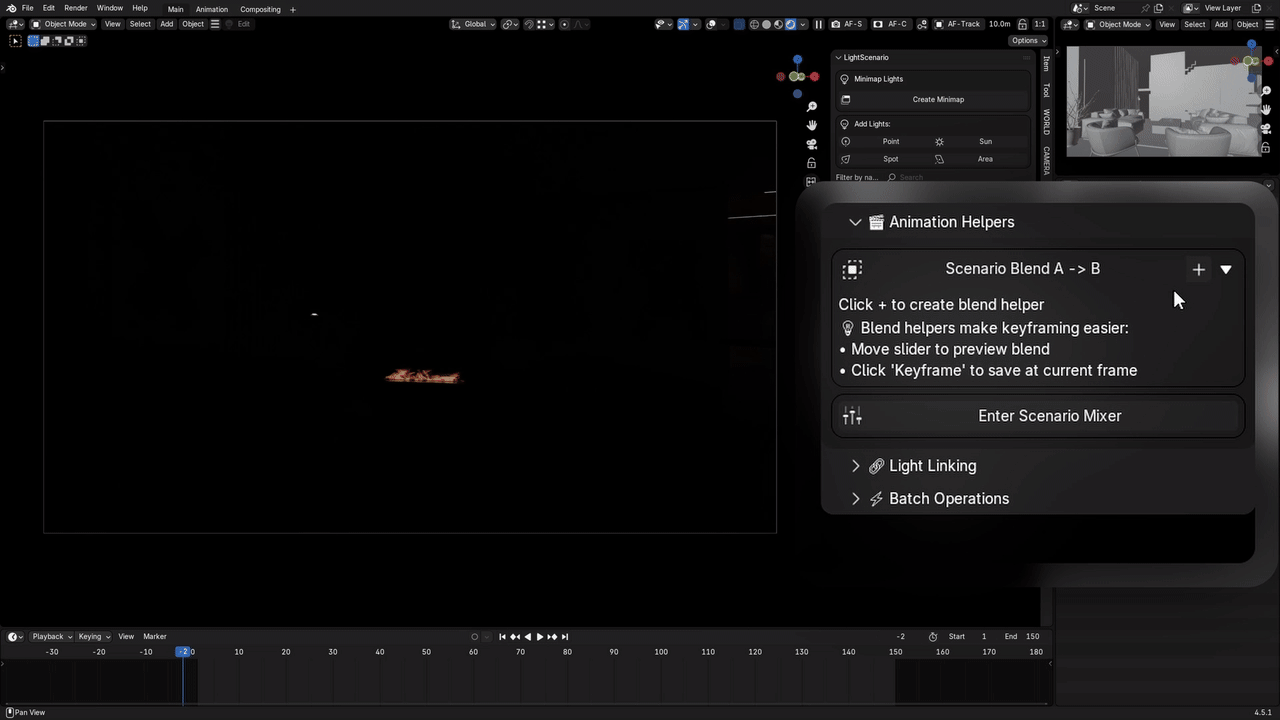Click the current frame marker on timeline
The width and height of the screenshot is (1280, 720).
click(x=184, y=652)
